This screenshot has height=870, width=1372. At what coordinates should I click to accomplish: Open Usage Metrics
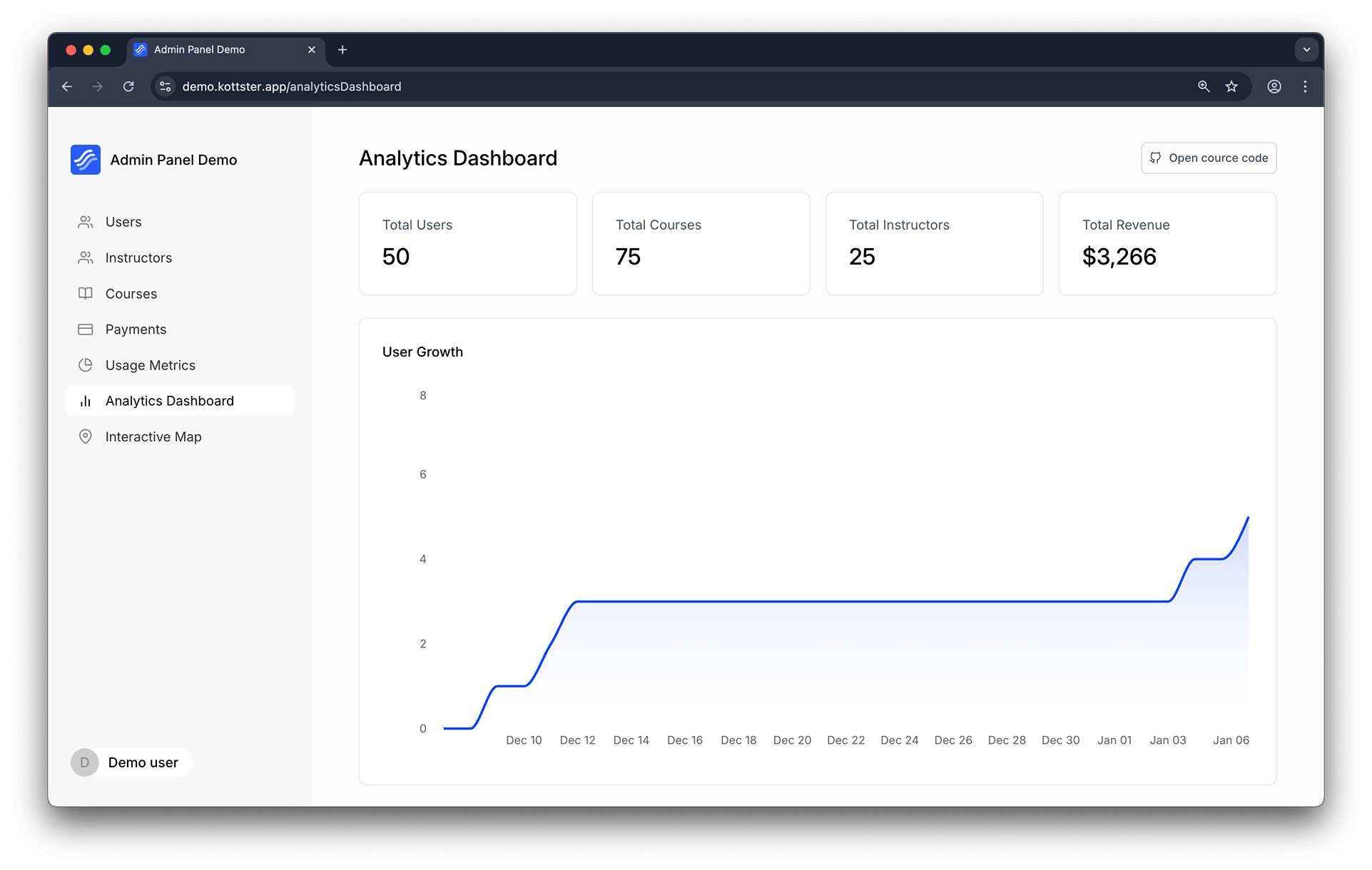click(x=180, y=365)
